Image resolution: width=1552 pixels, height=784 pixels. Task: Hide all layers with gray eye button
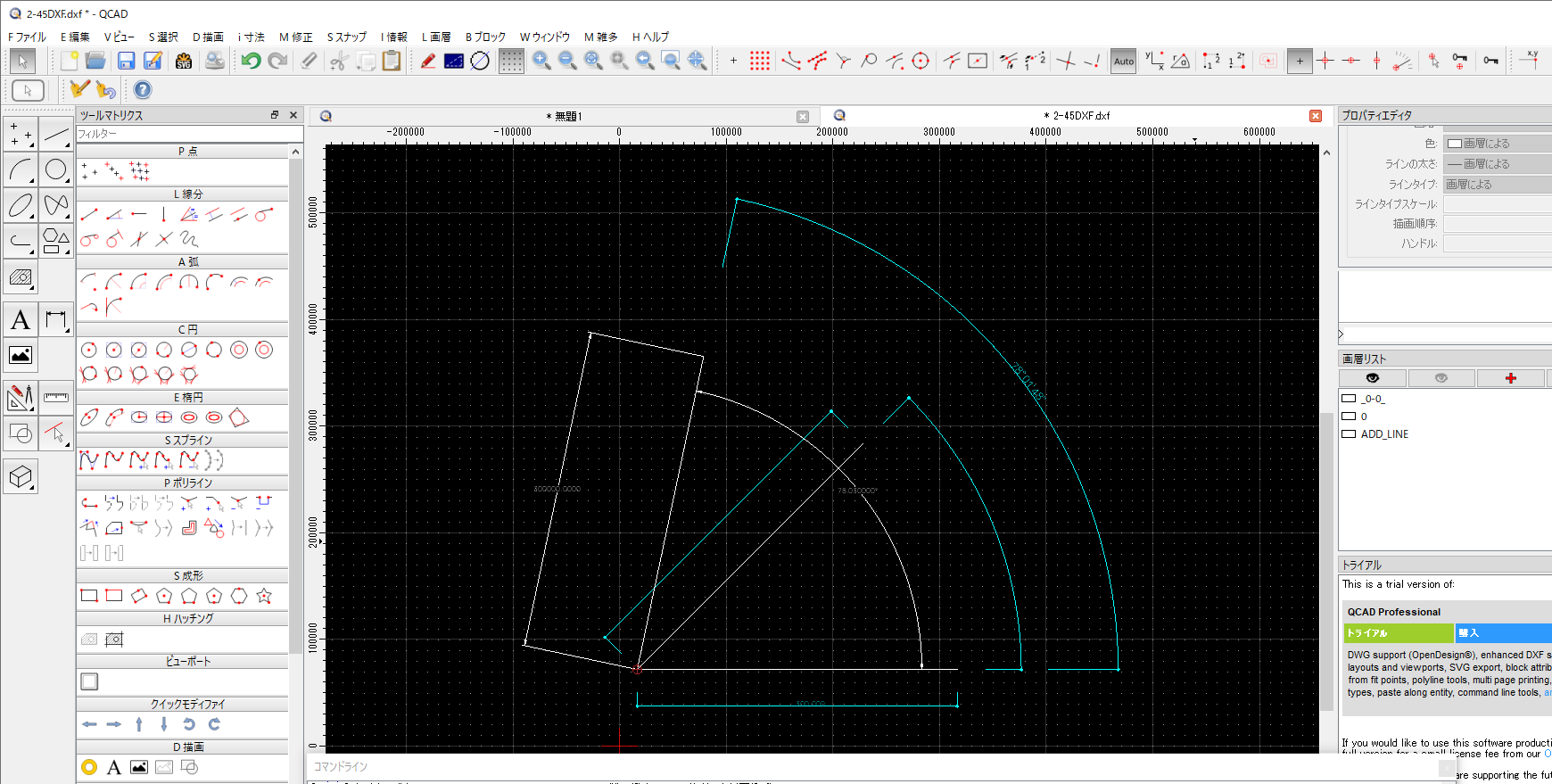click(x=1441, y=378)
